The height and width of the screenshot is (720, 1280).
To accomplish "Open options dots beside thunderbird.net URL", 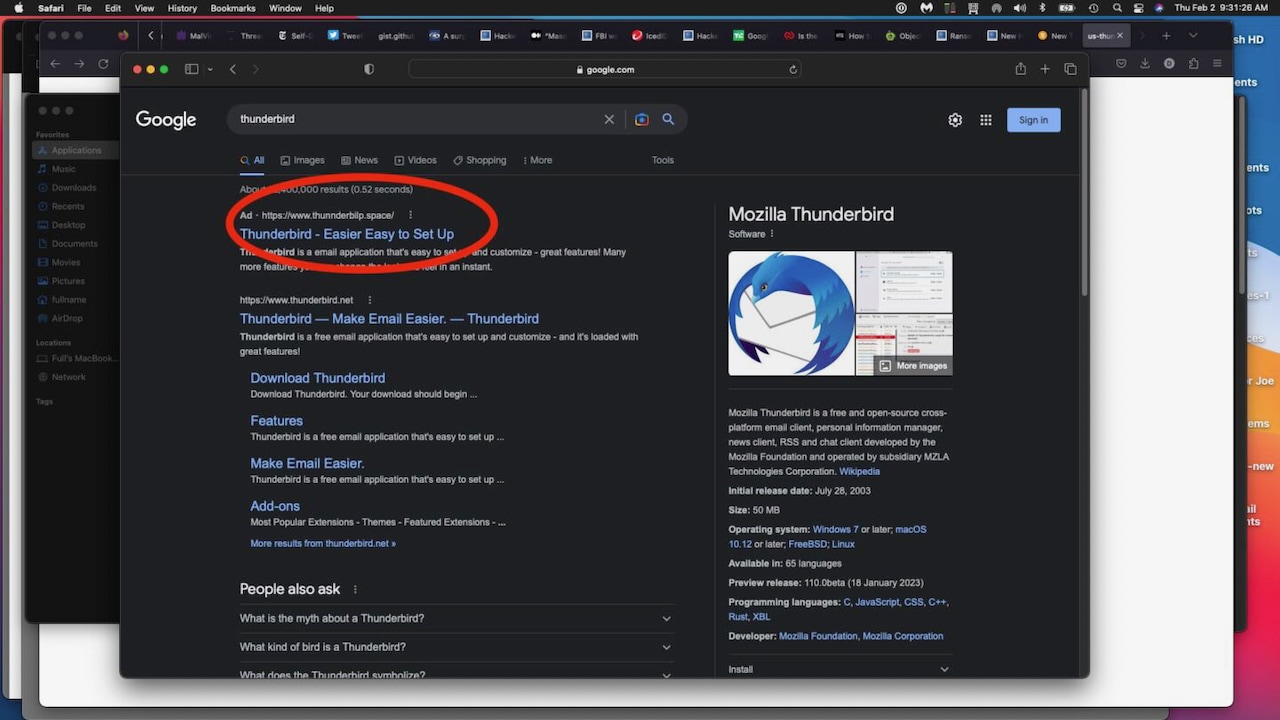I will (369, 300).
